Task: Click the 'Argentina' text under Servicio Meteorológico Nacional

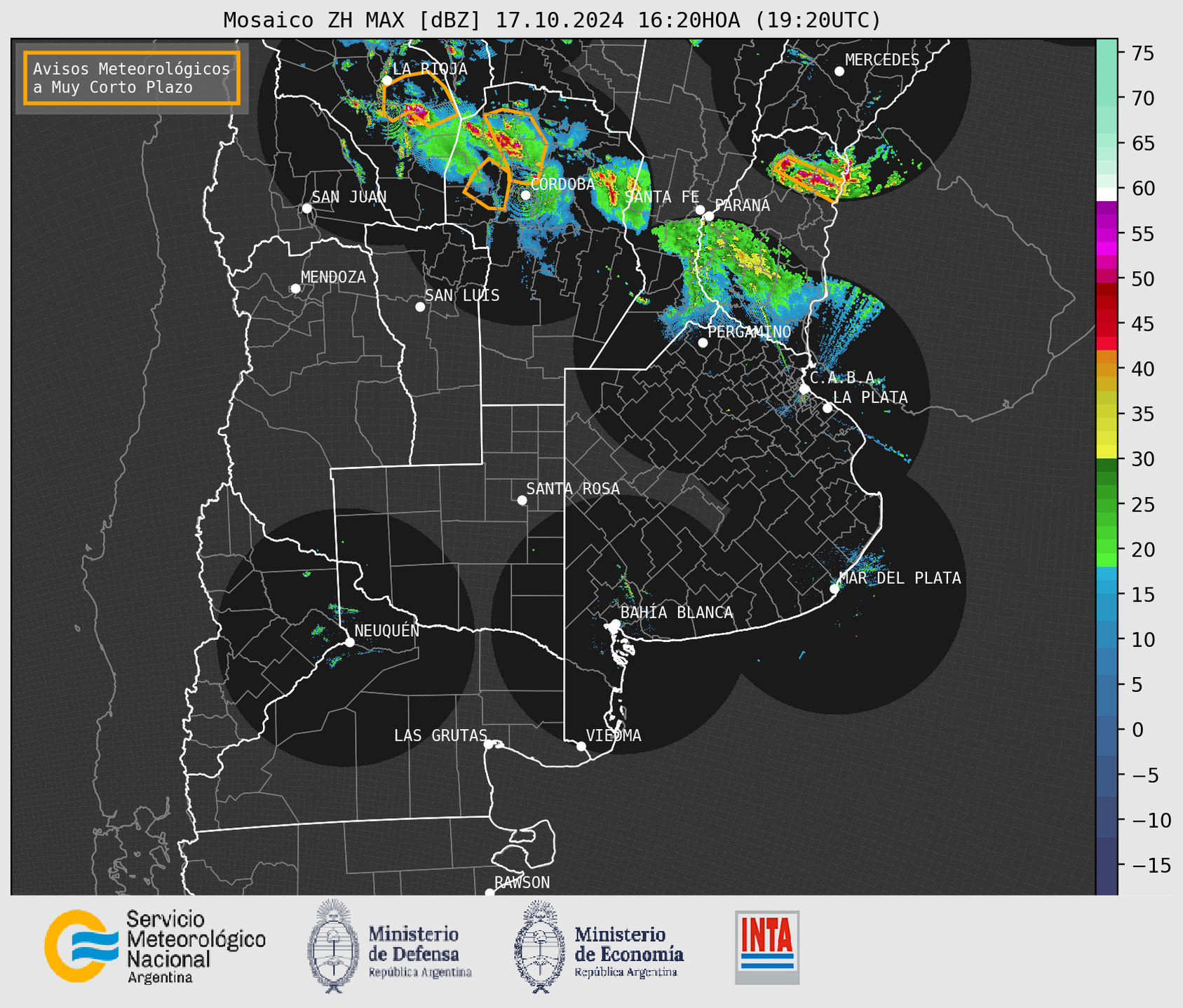Action: 160,977
